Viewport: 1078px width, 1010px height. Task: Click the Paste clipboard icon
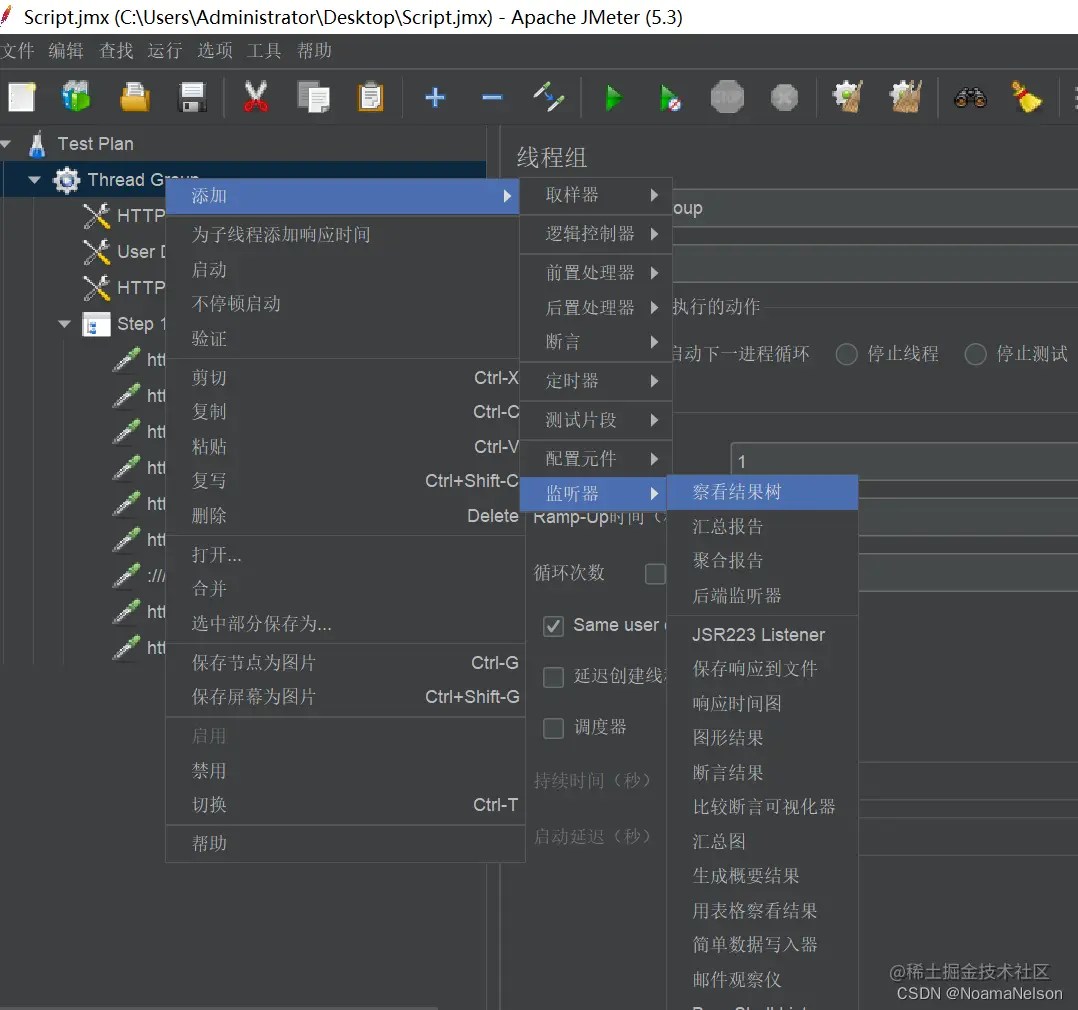[x=371, y=97]
